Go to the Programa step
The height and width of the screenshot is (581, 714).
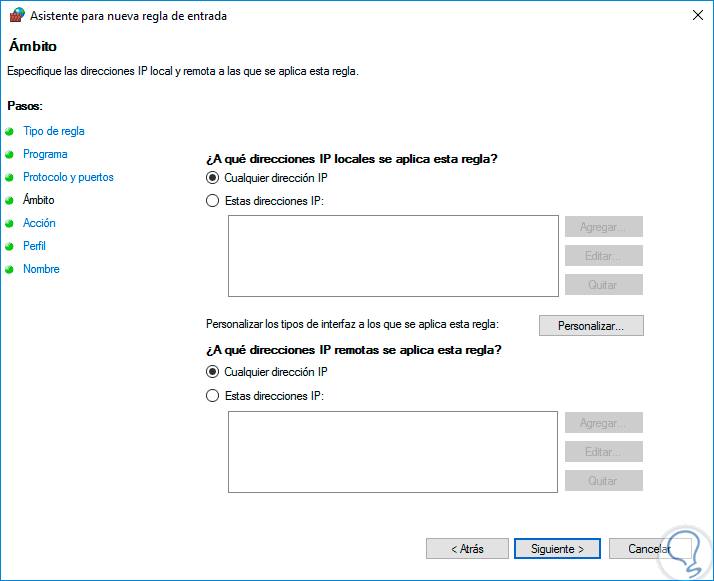click(45, 154)
